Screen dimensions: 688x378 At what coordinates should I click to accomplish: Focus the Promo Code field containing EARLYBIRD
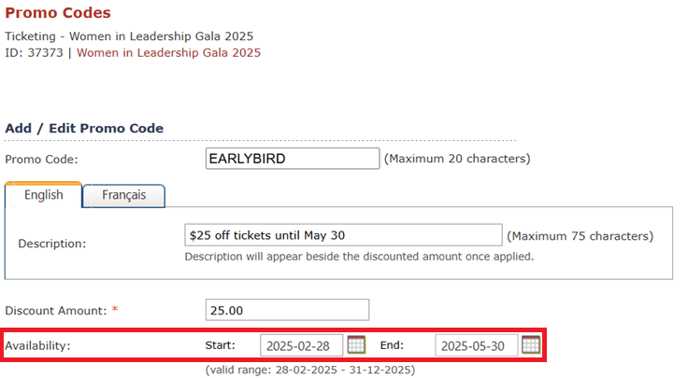pyautogui.click(x=293, y=158)
